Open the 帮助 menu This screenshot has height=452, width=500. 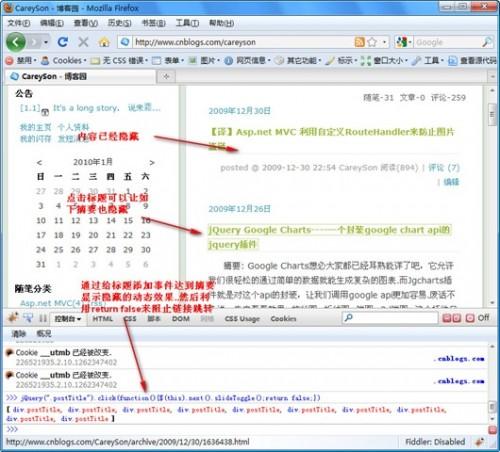click(x=221, y=23)
